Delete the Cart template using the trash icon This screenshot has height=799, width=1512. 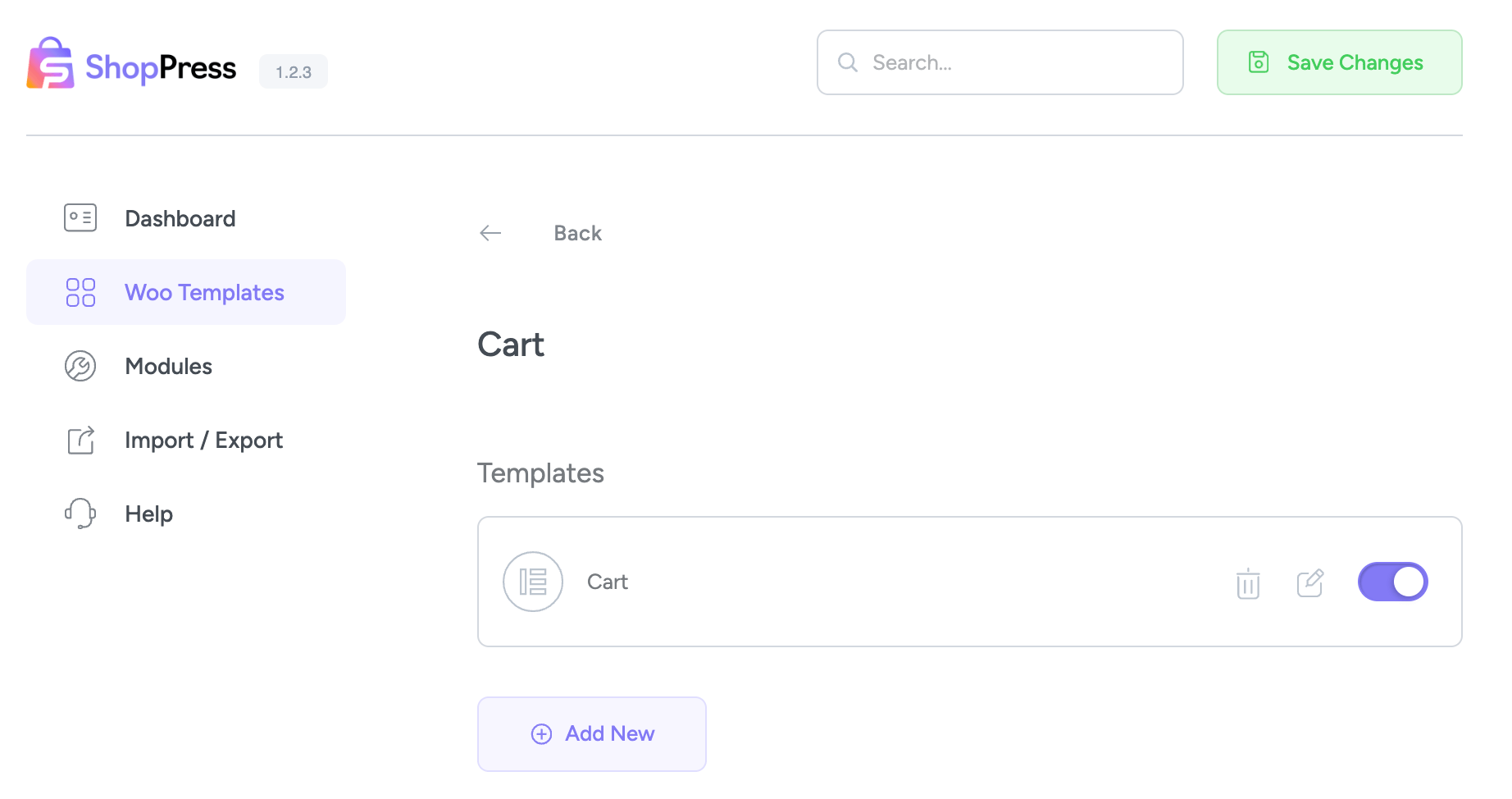(x=1247, y=584)
